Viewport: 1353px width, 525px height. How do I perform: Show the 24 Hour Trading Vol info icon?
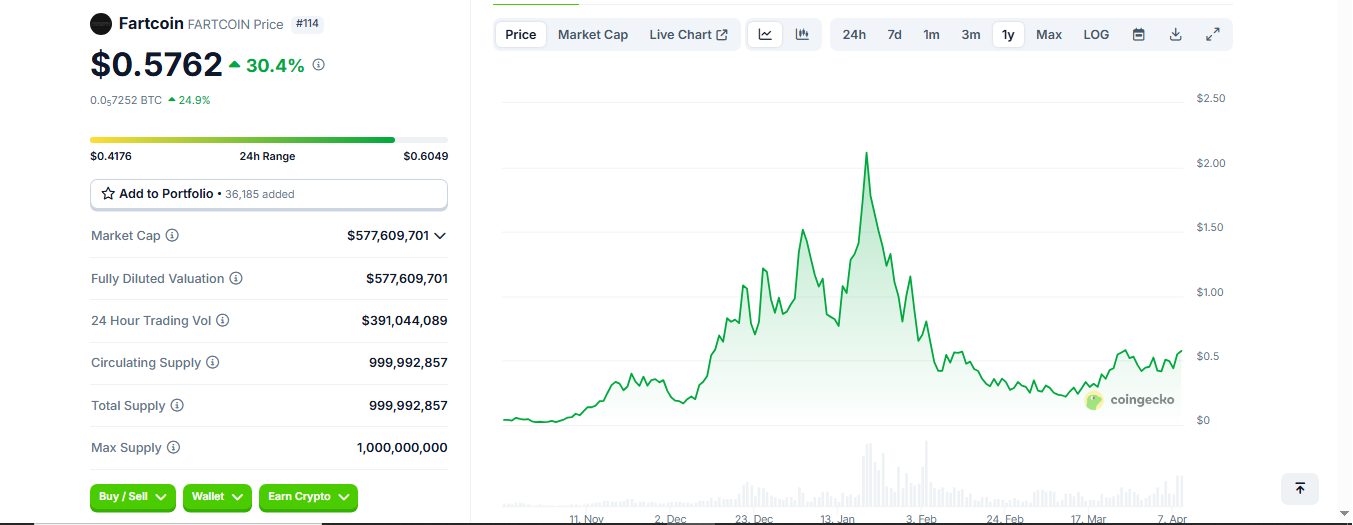(223, 320)
